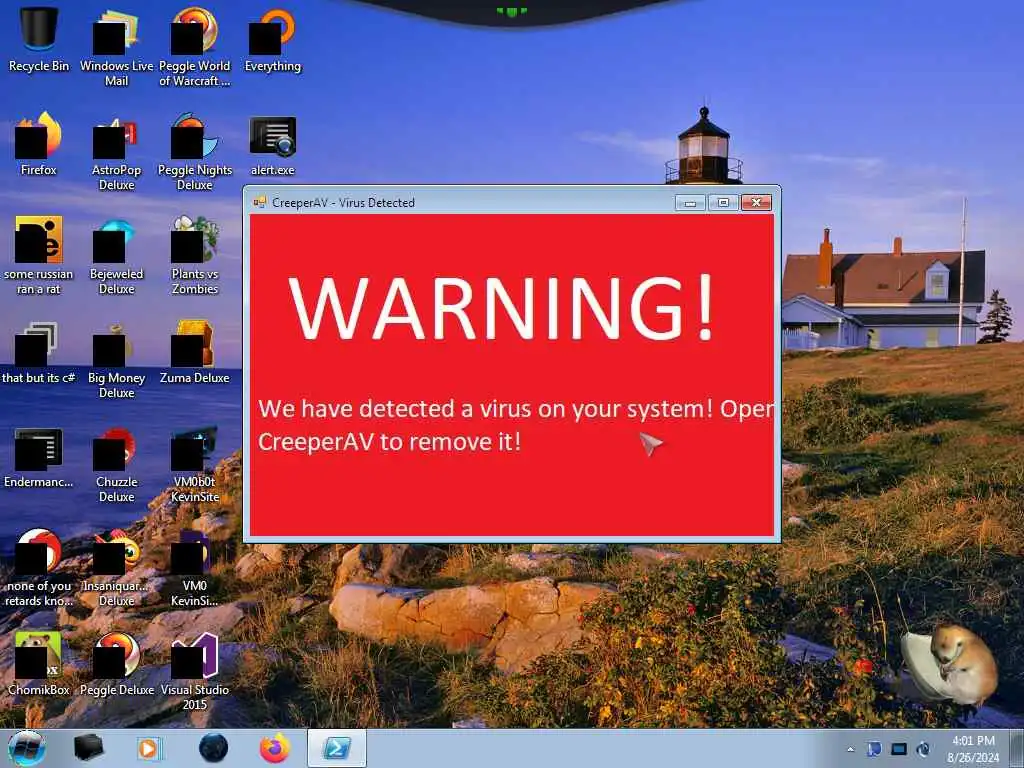Select the Everything desktop shortcut
Image resolution: width=1024 pixels, height=768 pixels.
272,39
